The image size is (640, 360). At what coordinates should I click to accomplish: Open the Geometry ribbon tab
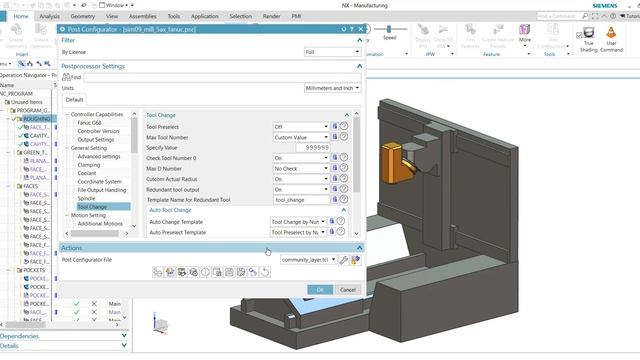[x=82, y=16]
